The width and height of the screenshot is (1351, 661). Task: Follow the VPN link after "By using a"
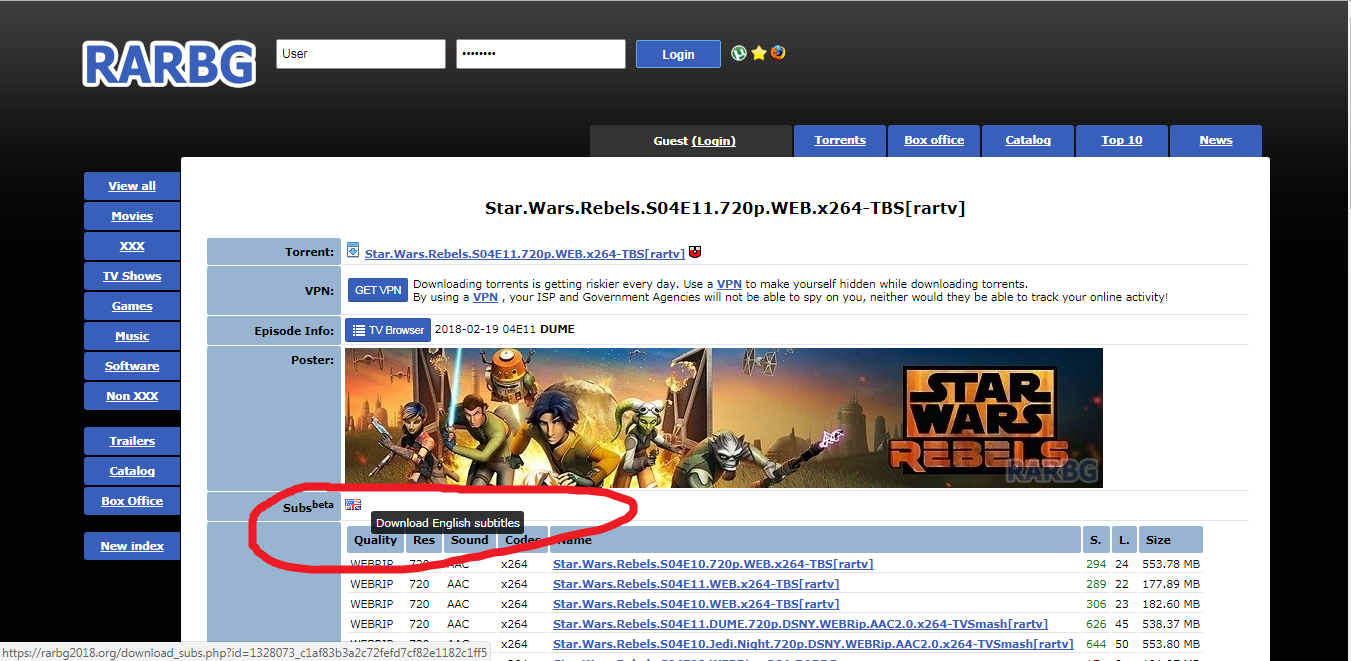pyautogui.click(x=485, y=297)
